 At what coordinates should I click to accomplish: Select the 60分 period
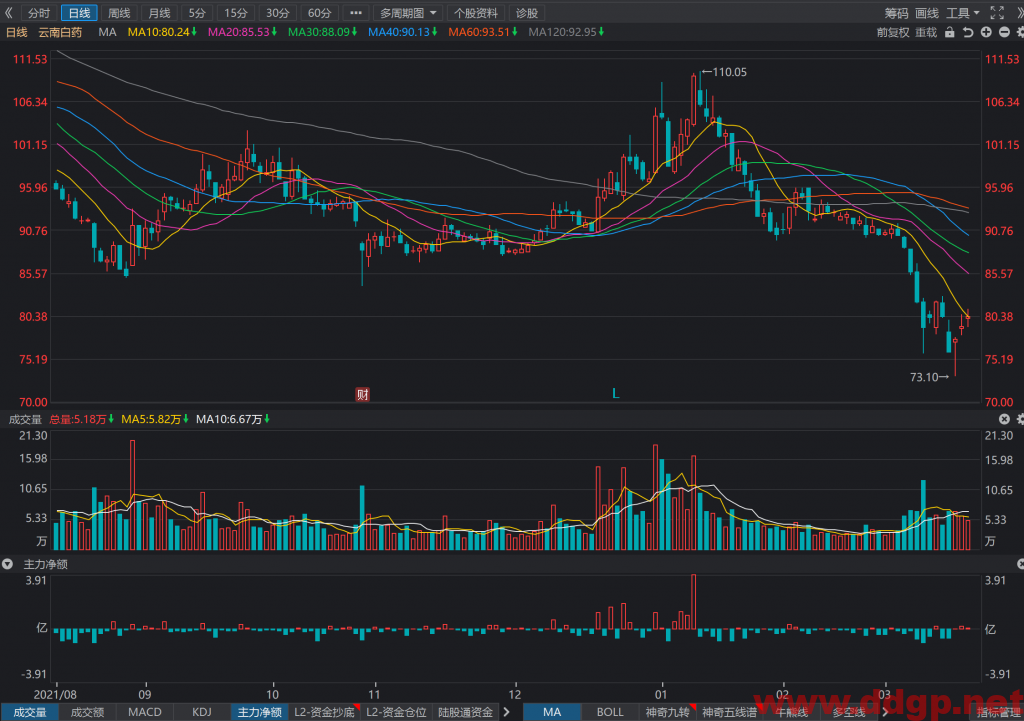click(x=319, y=12)
